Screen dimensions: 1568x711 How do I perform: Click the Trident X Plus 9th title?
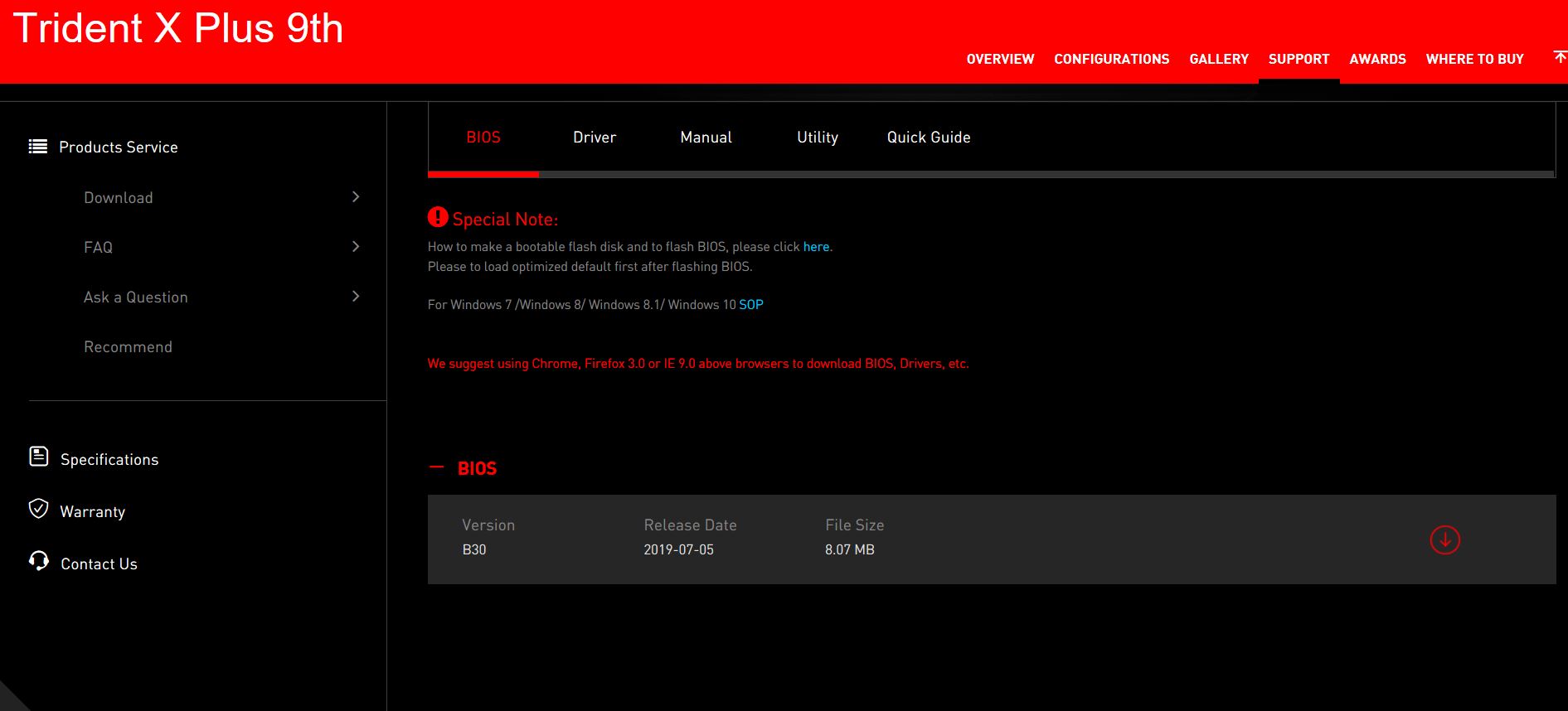(178, 28)
